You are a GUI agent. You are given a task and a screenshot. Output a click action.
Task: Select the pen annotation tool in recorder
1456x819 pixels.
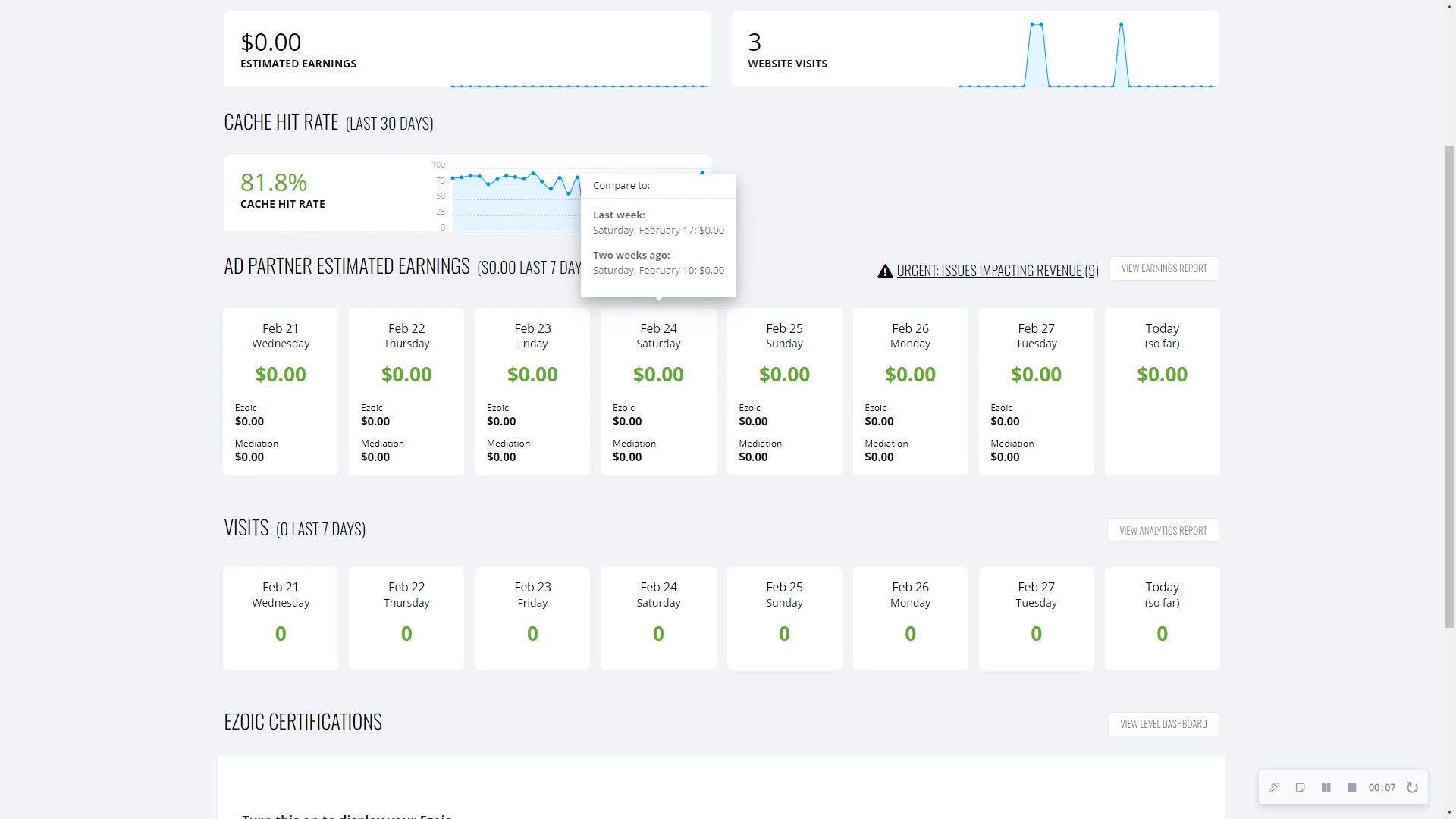(1274, 788)
